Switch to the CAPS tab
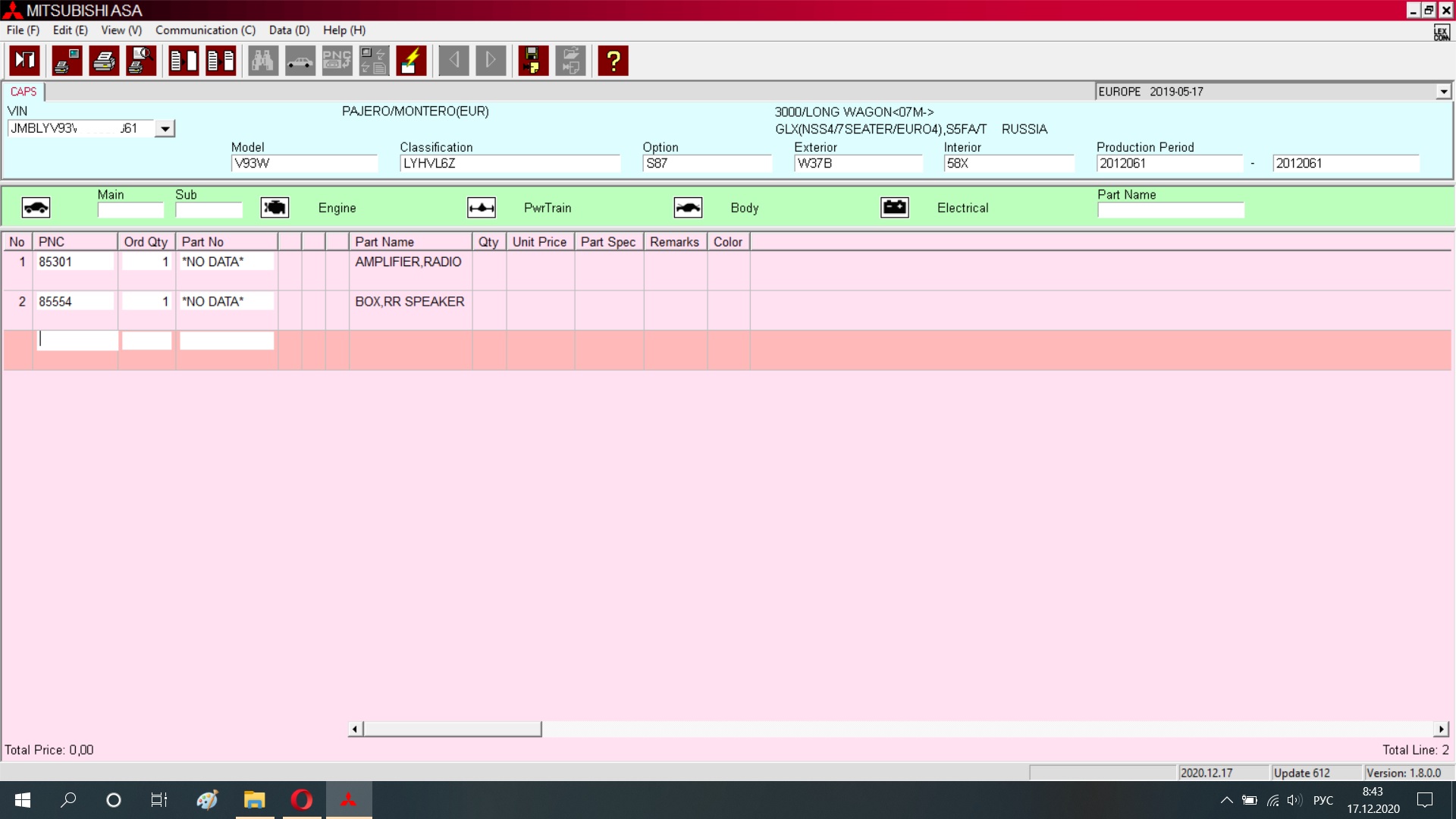Viewport: 1456px width, 819px height. click(x=24, y=92)
